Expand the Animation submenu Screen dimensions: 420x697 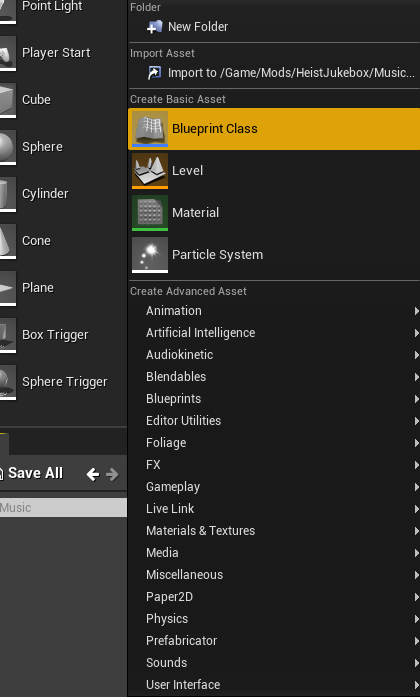[274, 311]
